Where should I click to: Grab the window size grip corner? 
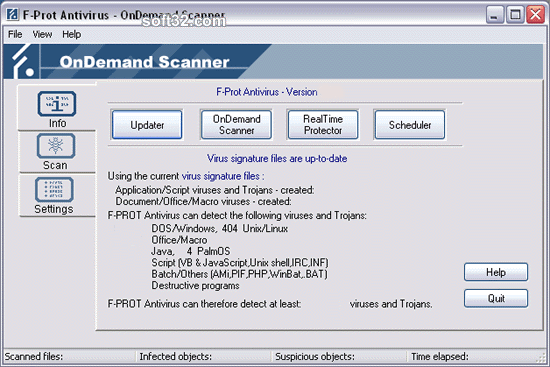point(542,358)
